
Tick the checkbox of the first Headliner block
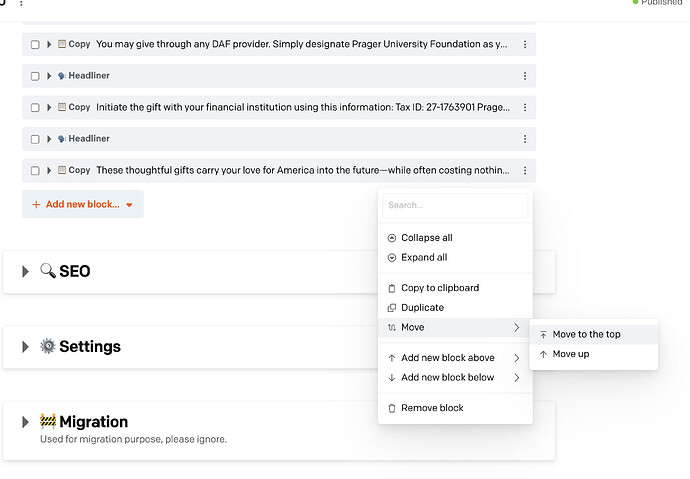35,76
